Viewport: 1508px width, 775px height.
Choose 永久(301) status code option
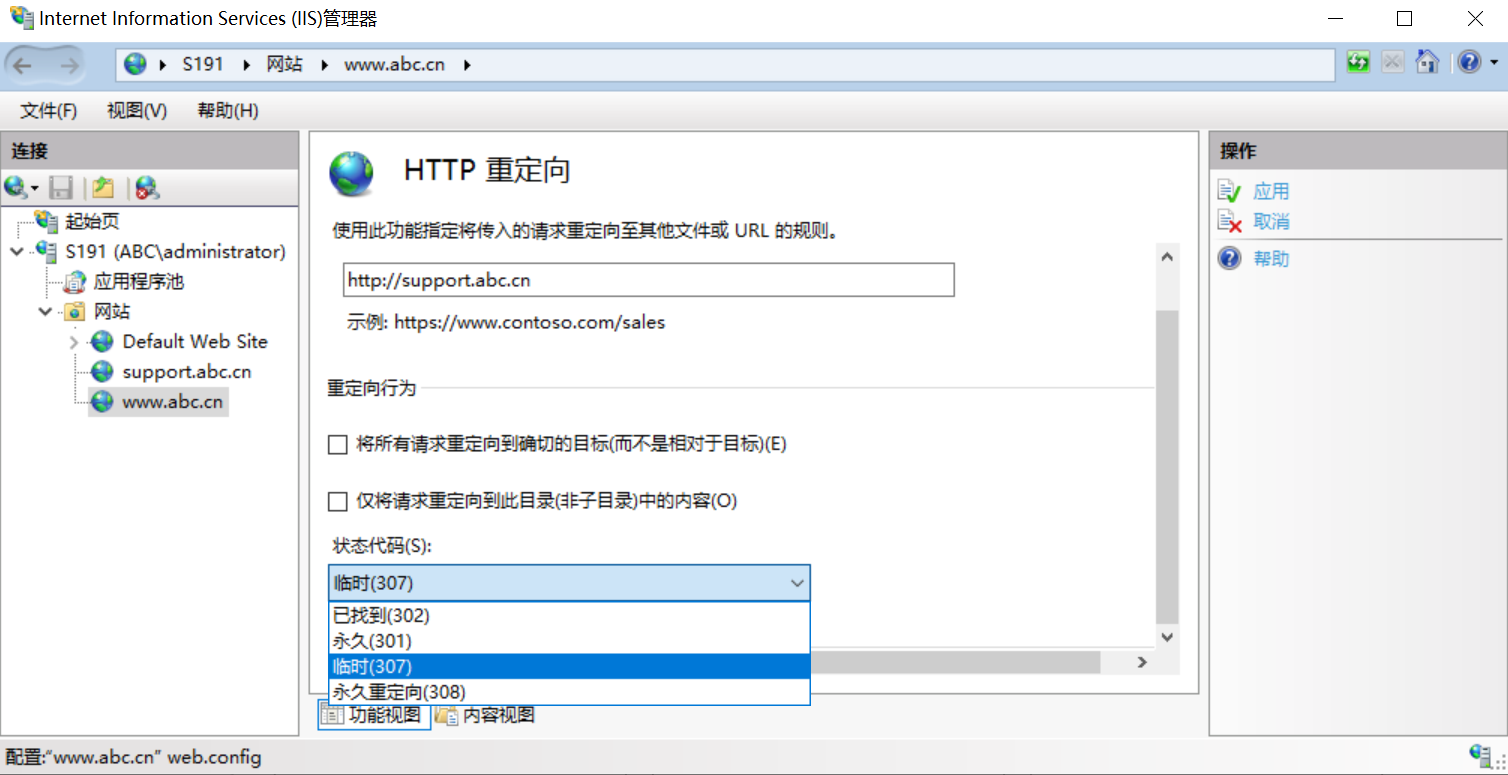point(569,641)
